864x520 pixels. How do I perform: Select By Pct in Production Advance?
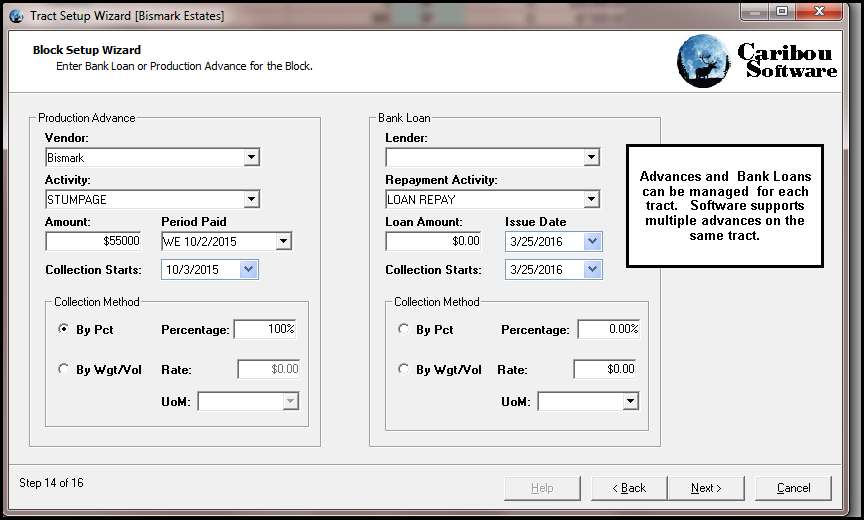pyautogui.click(x=64, y=329)
